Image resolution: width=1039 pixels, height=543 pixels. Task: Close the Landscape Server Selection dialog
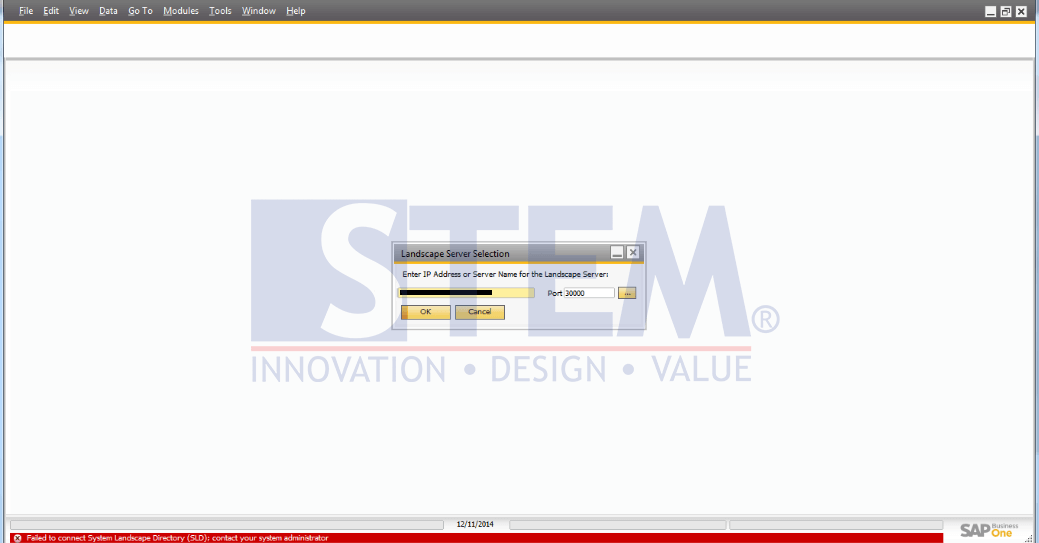[633, 253]
